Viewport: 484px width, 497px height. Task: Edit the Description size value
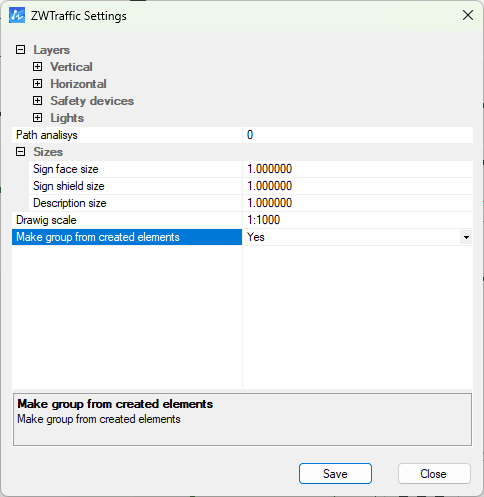(x=358, y=203)
